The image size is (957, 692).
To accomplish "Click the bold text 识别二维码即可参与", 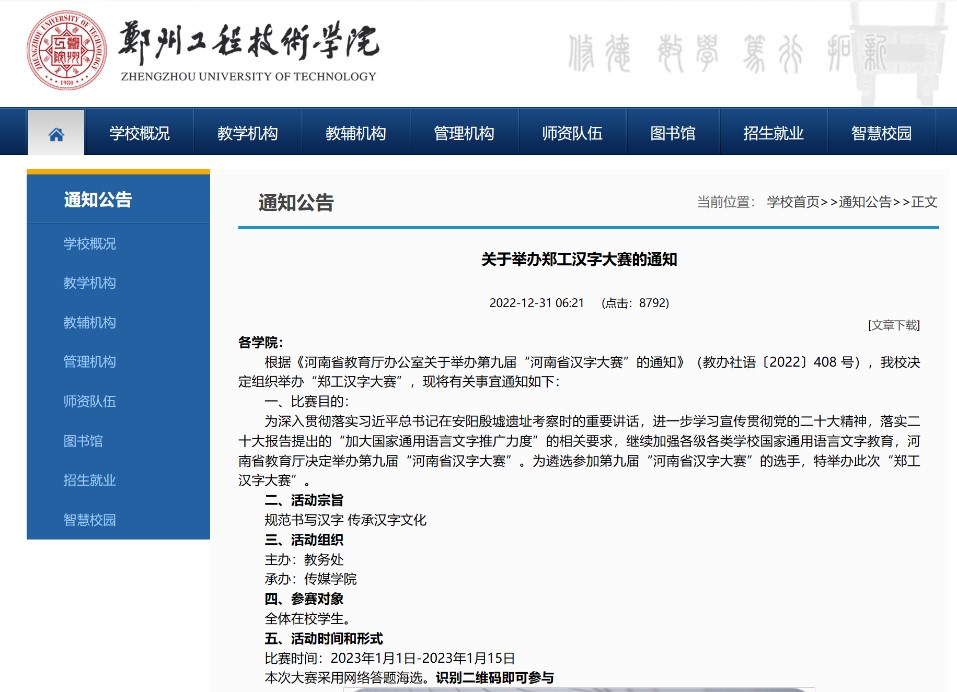I will coord(495,678).
